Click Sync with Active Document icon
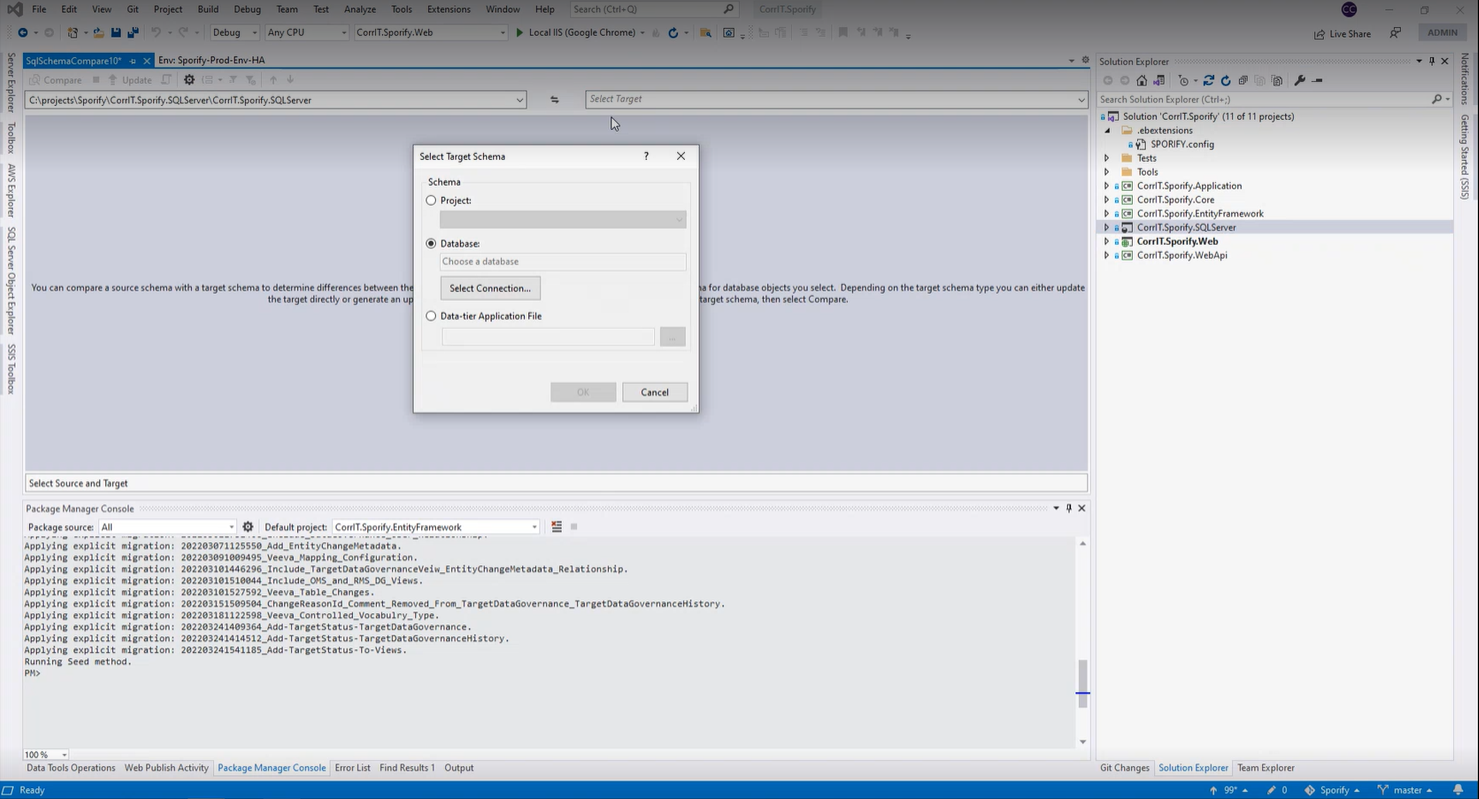This screenshot has width=1479, height=799. (x=1208, y=81)
